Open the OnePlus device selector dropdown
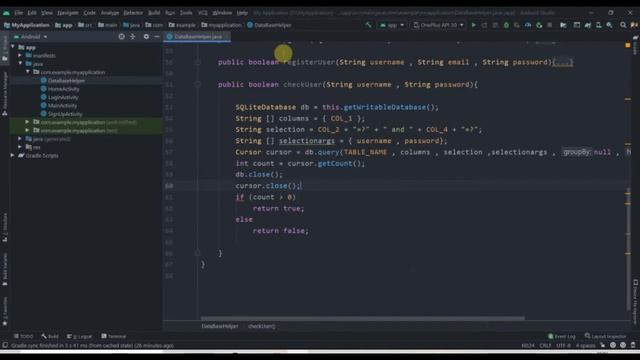 coord(438,25)
